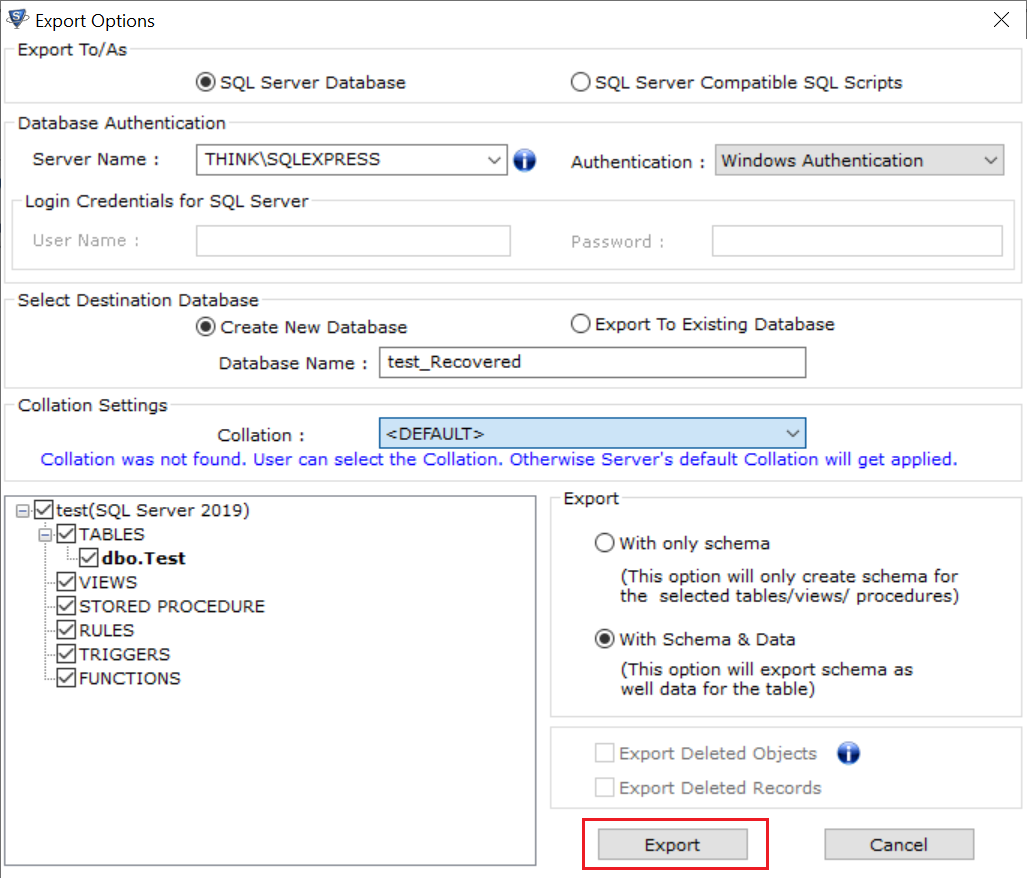Tick the Export Deleted Objects checkbox
1027x878 pixels.
605,753
